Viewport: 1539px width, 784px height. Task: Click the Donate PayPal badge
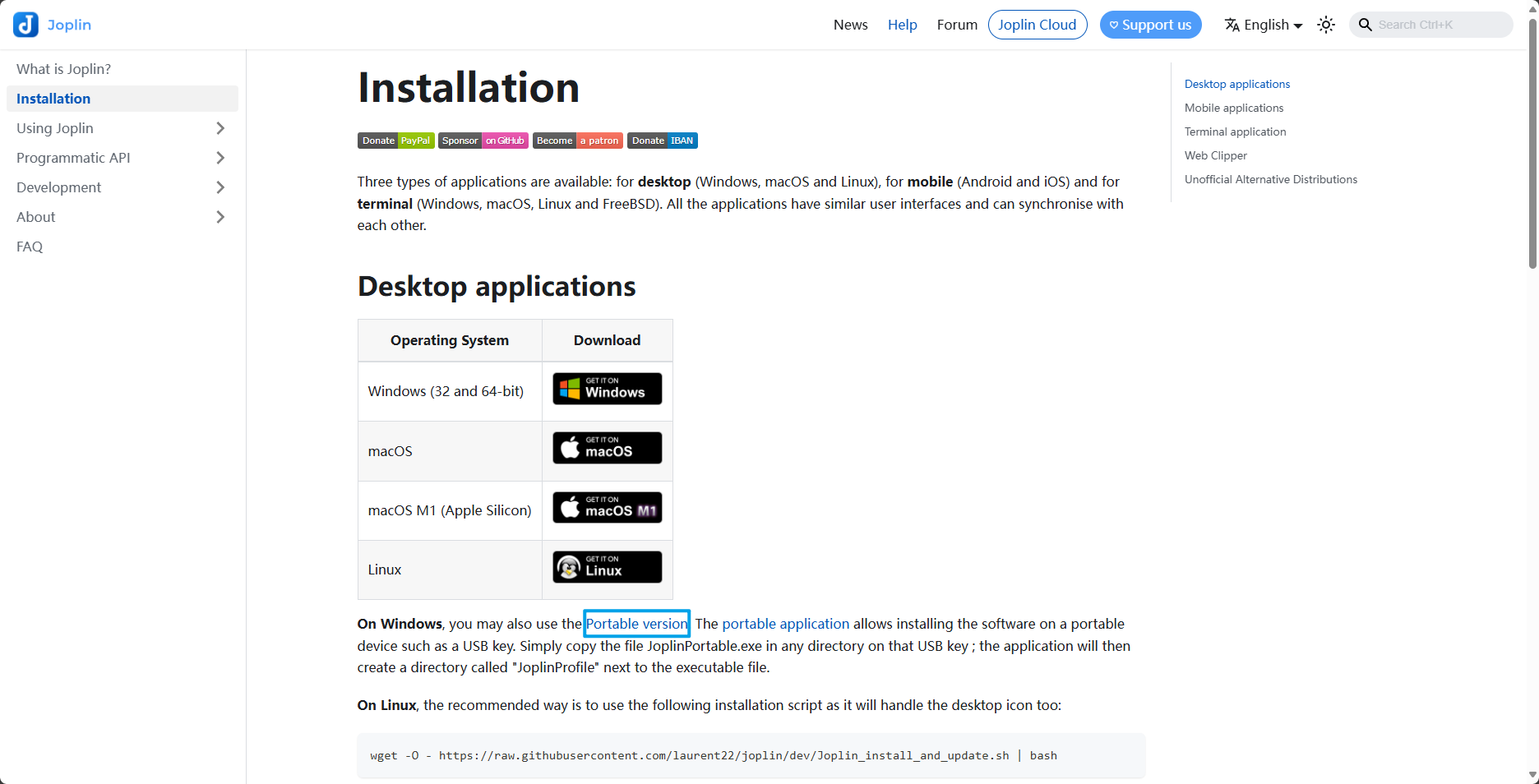pos(395,141)
